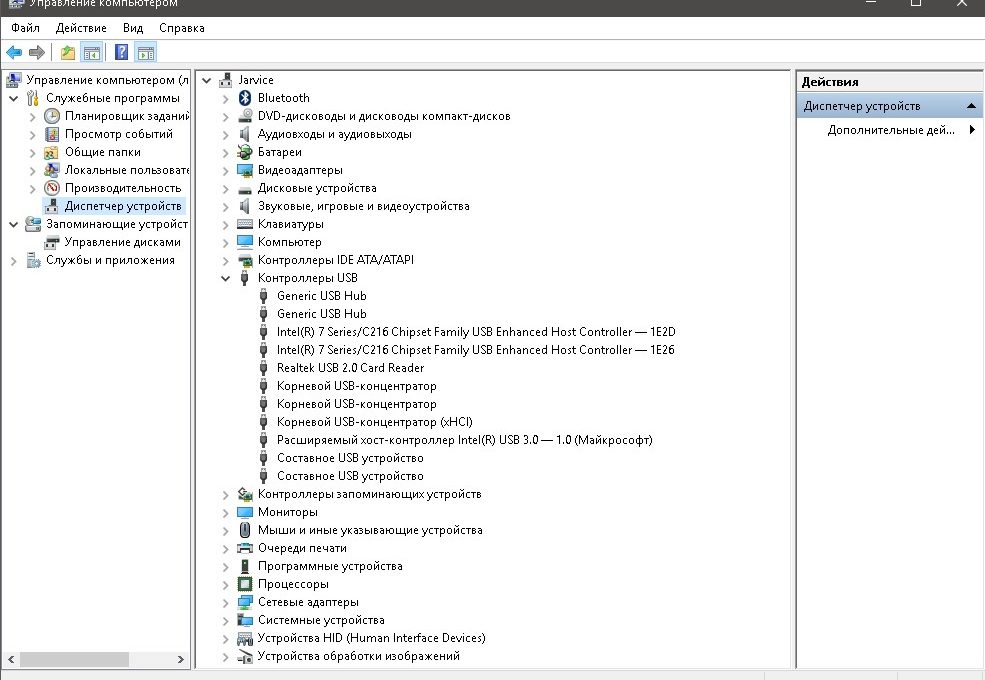Select Программные устройства row
This screenshot has height=680, width=985.
[330, 566]
